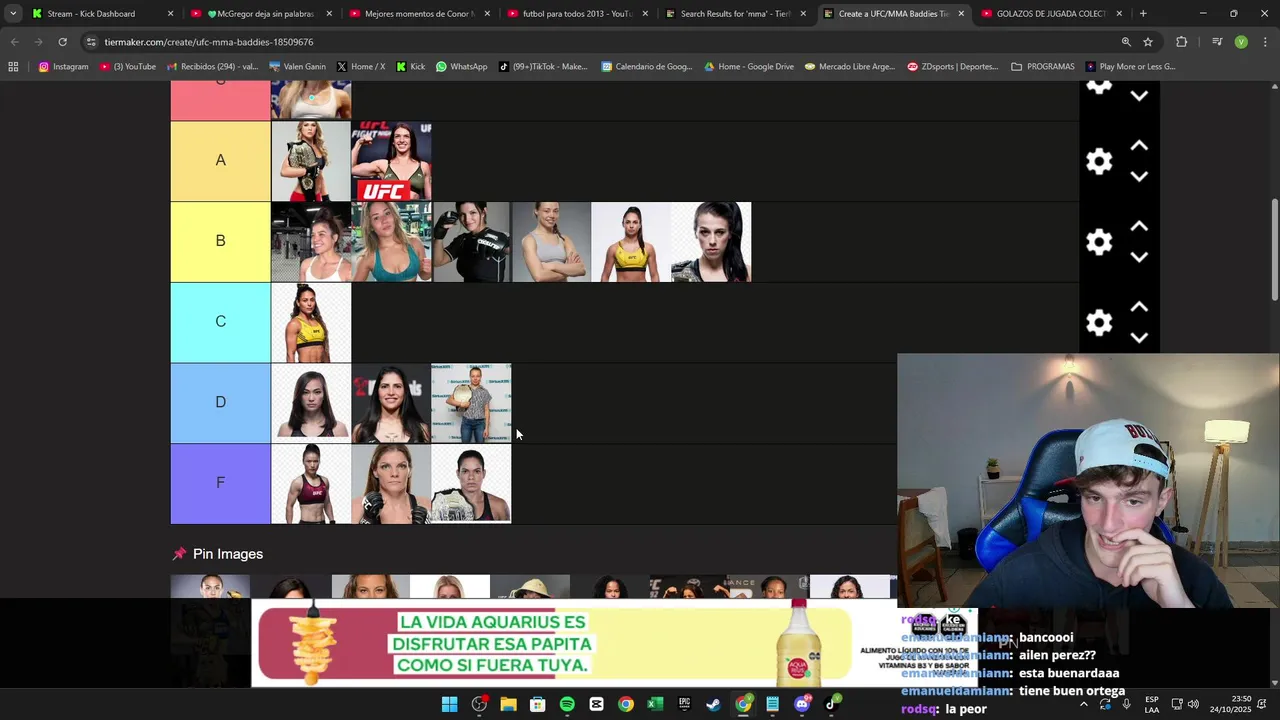This screenshot has width=1280, height=720.
Task: Select the UFC logo fighter in tier A
Action: (391, 161)
